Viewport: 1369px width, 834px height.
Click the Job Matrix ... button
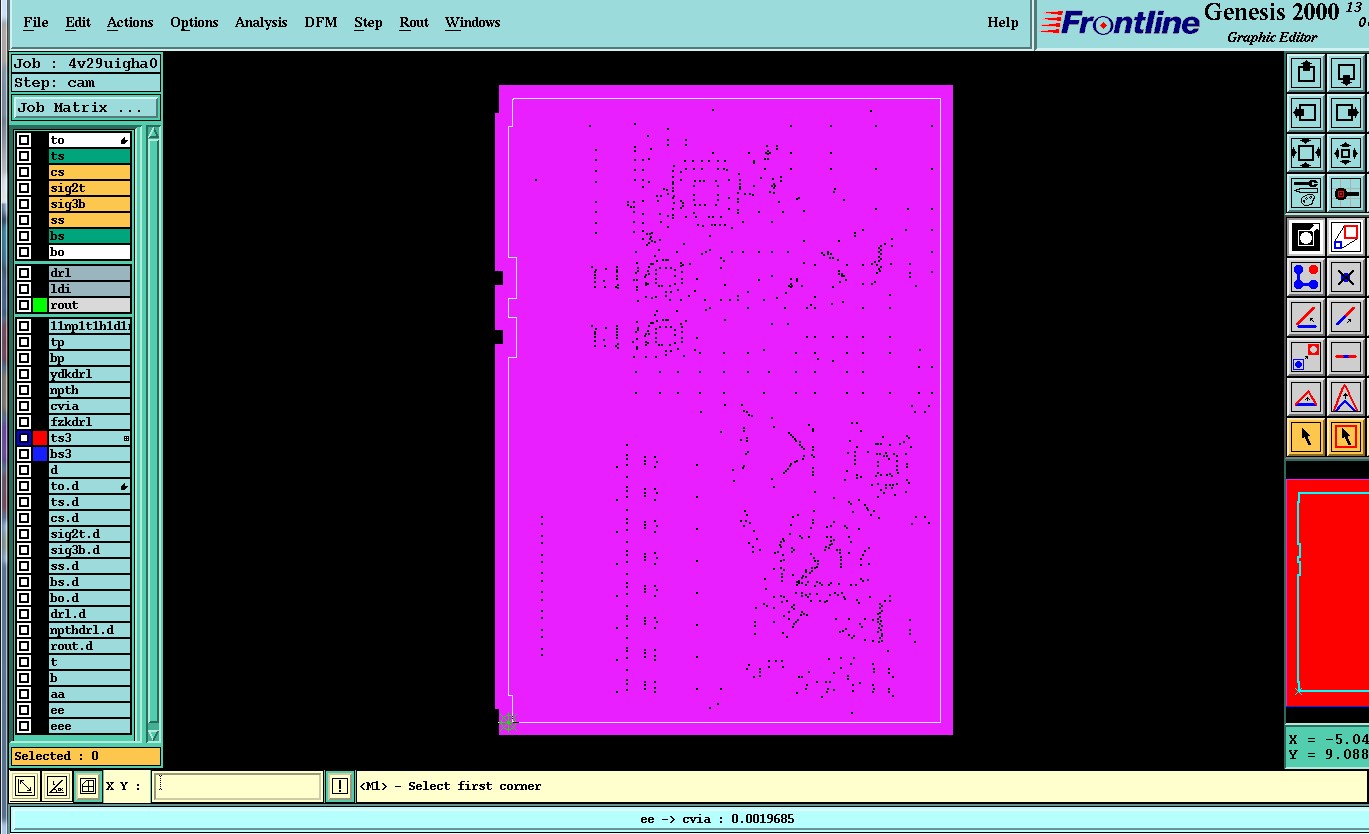click(x=86, y=107)
